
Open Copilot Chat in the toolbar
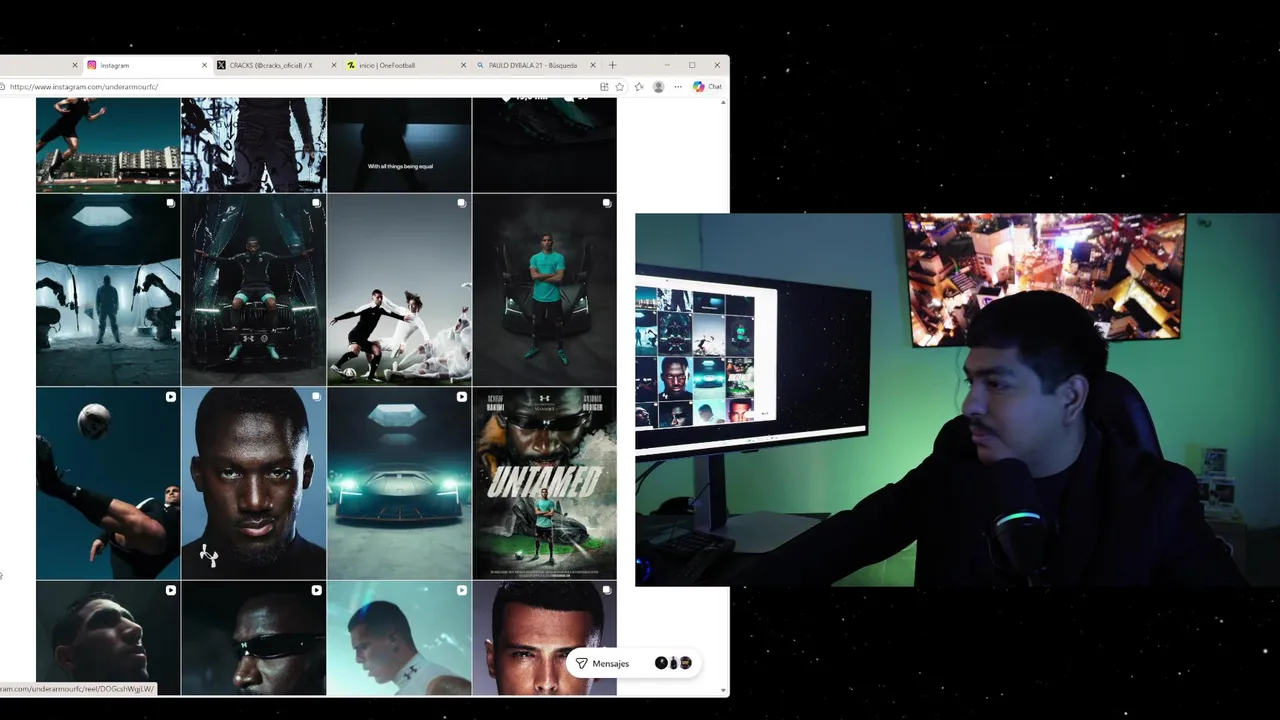707,87
